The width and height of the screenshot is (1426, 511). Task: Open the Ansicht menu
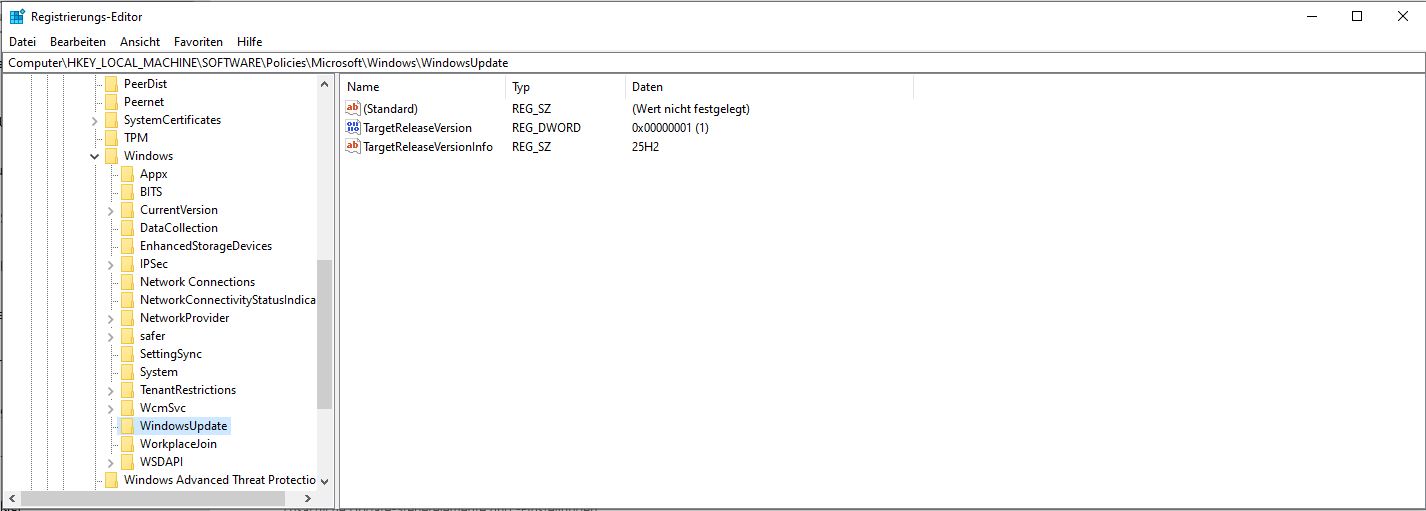pos(140,42)
